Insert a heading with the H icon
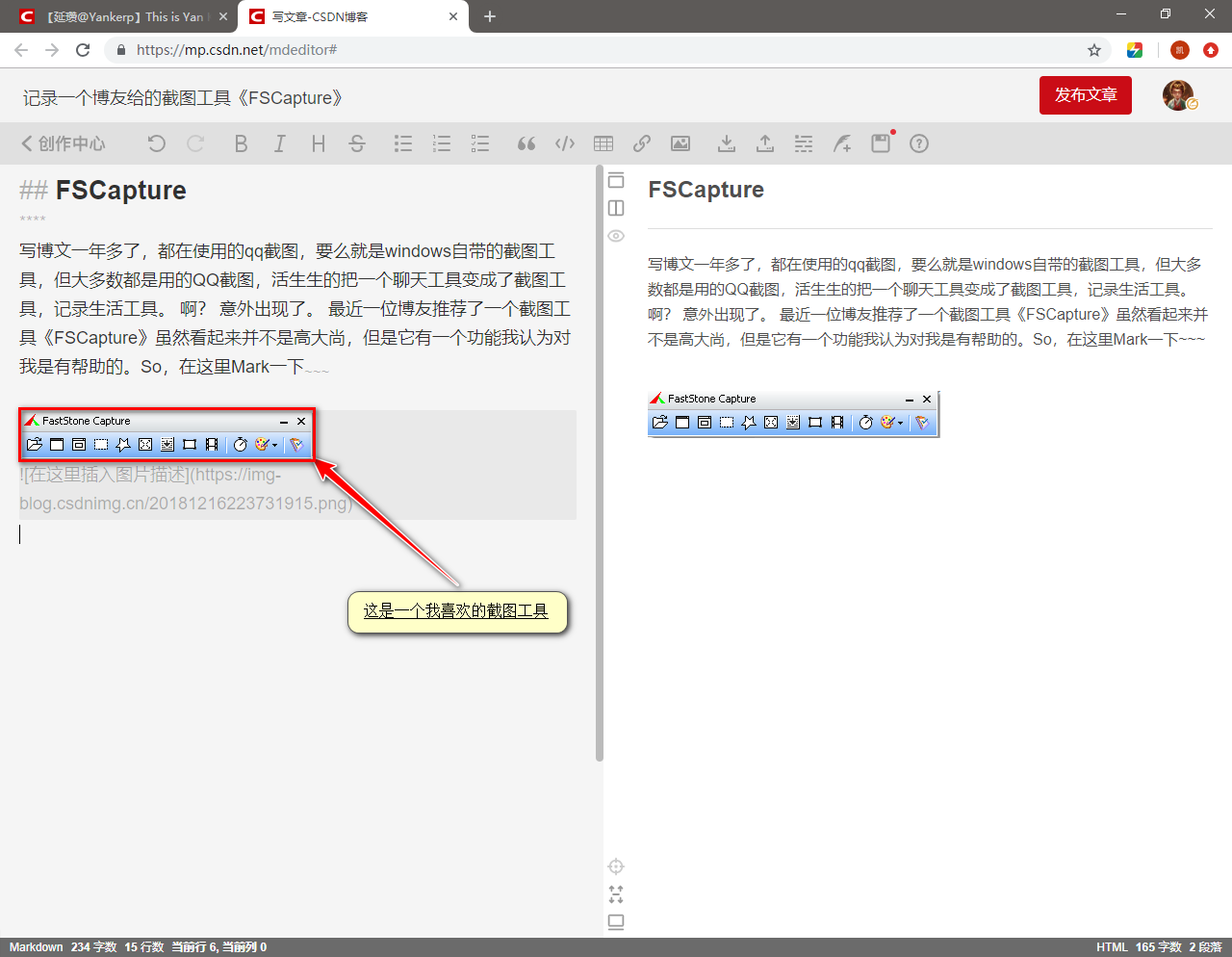Image resolution: width=1232 pixels, height=957 pixels. click(x=318, y=142)
